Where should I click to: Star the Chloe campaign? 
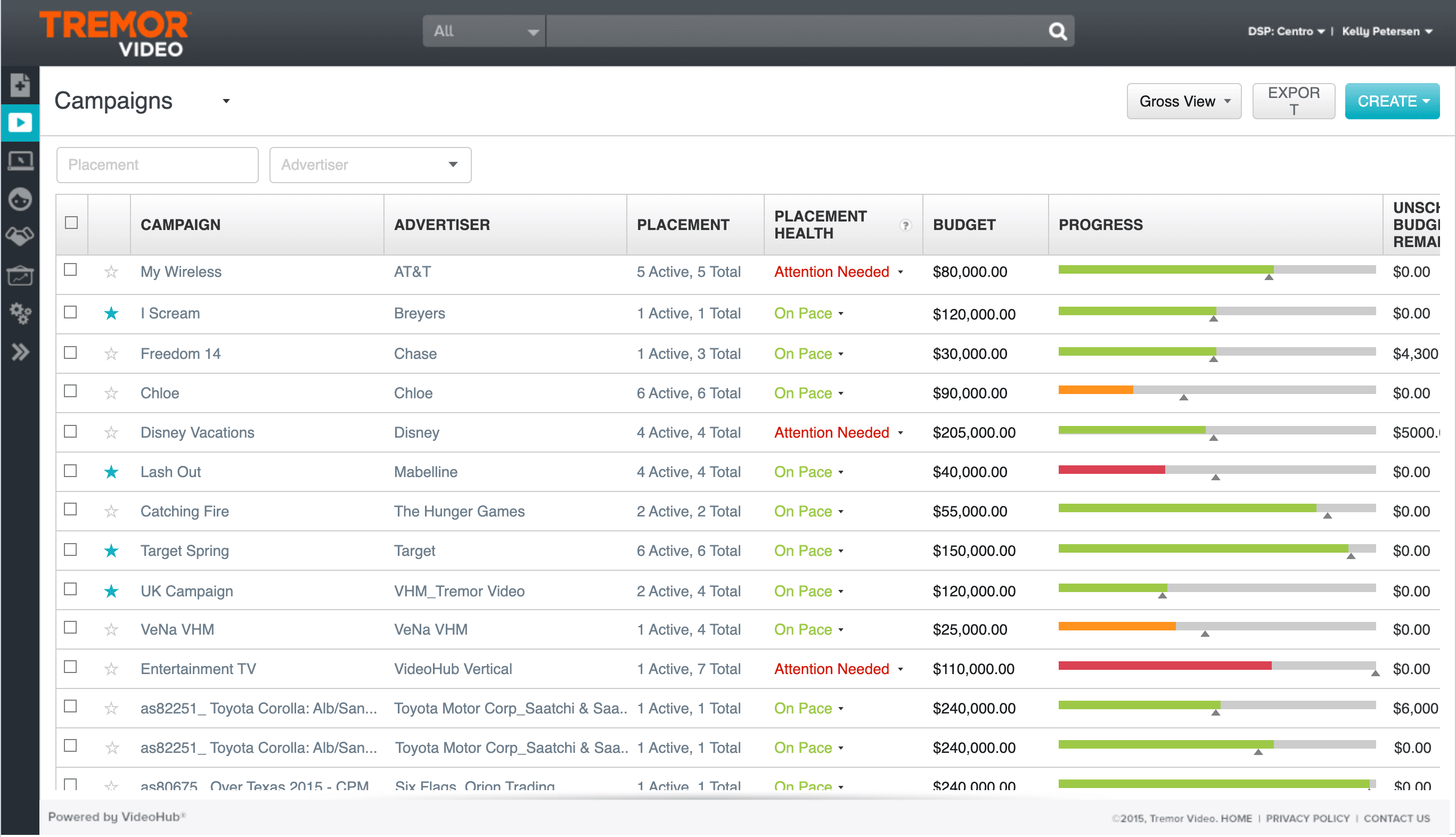[111, 393]
